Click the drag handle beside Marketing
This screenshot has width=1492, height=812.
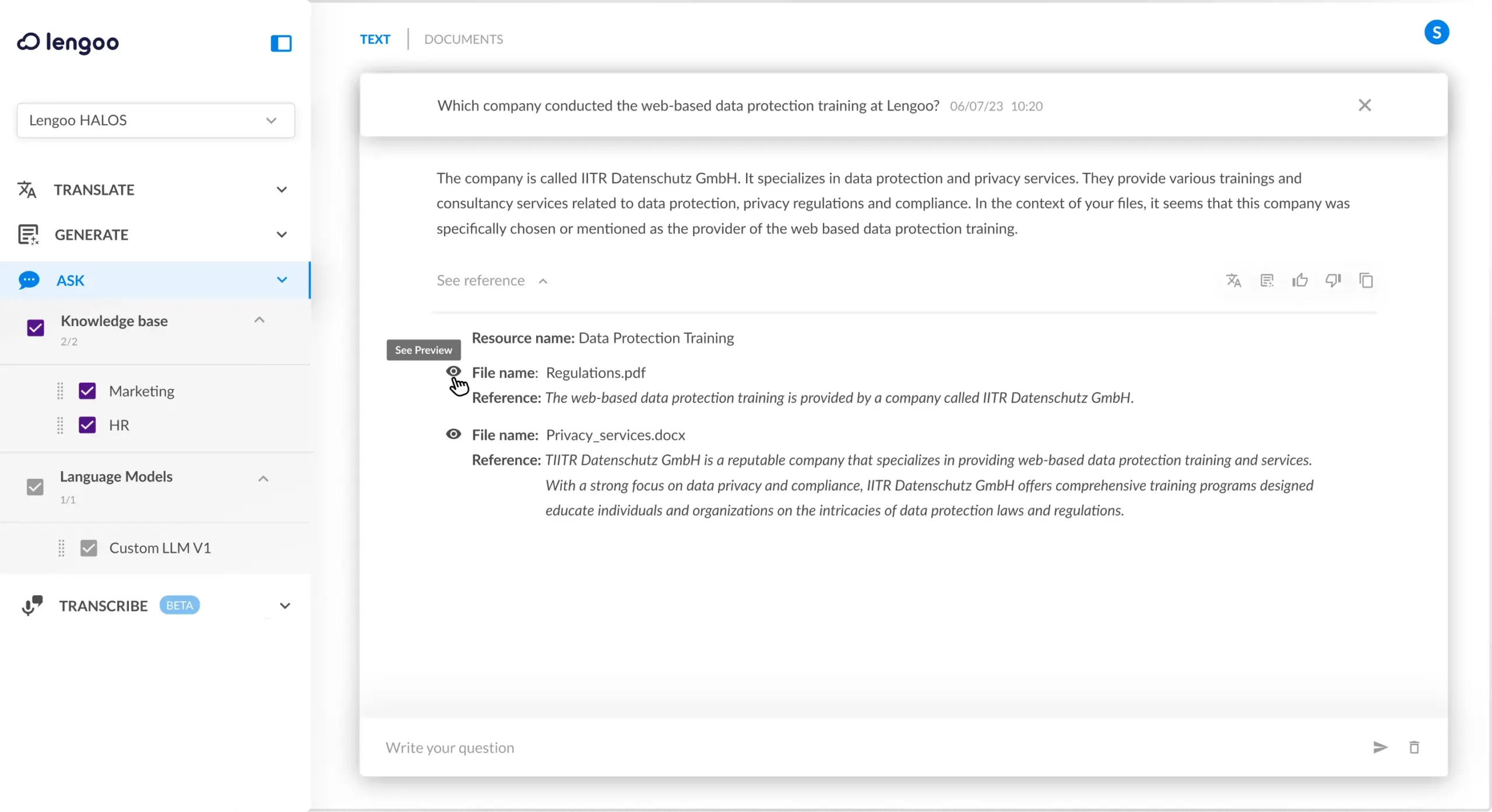point(60,391)
